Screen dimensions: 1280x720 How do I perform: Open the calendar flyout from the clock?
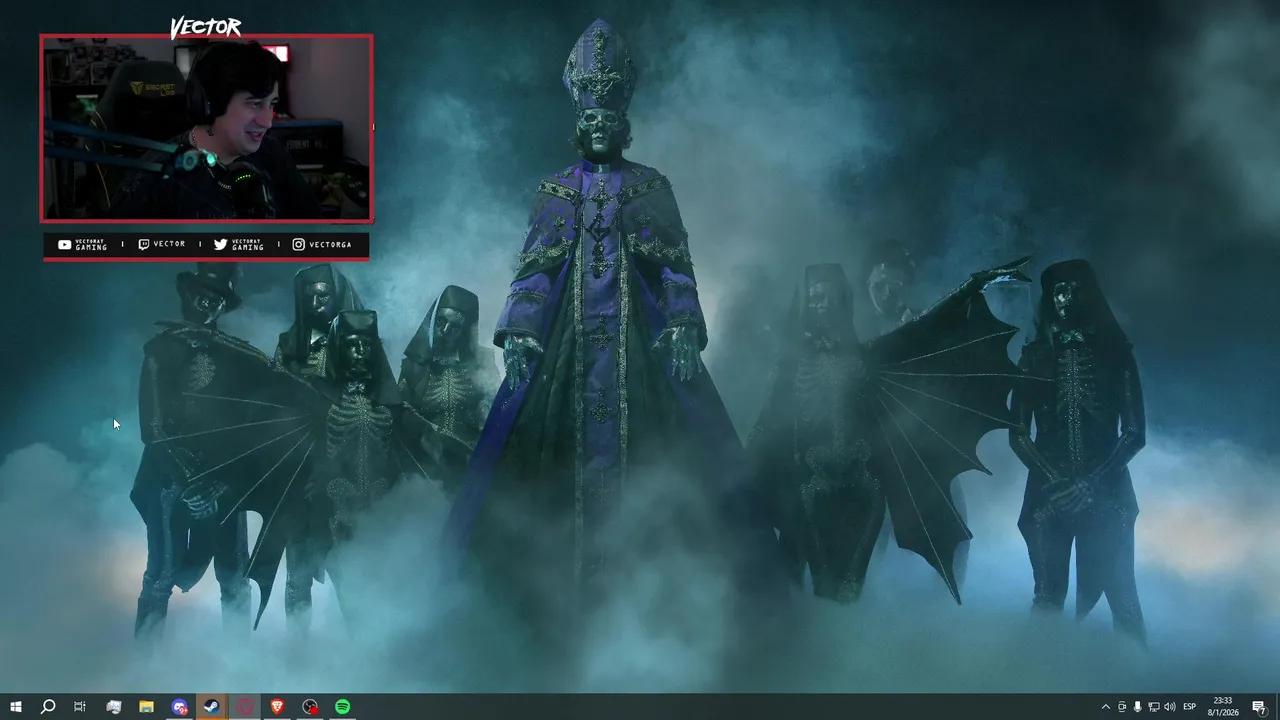click(1221, 706)
